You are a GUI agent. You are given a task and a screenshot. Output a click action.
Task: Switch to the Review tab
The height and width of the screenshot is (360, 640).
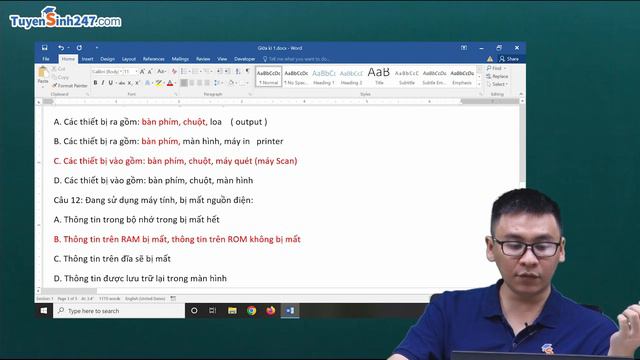click(203, 59)
